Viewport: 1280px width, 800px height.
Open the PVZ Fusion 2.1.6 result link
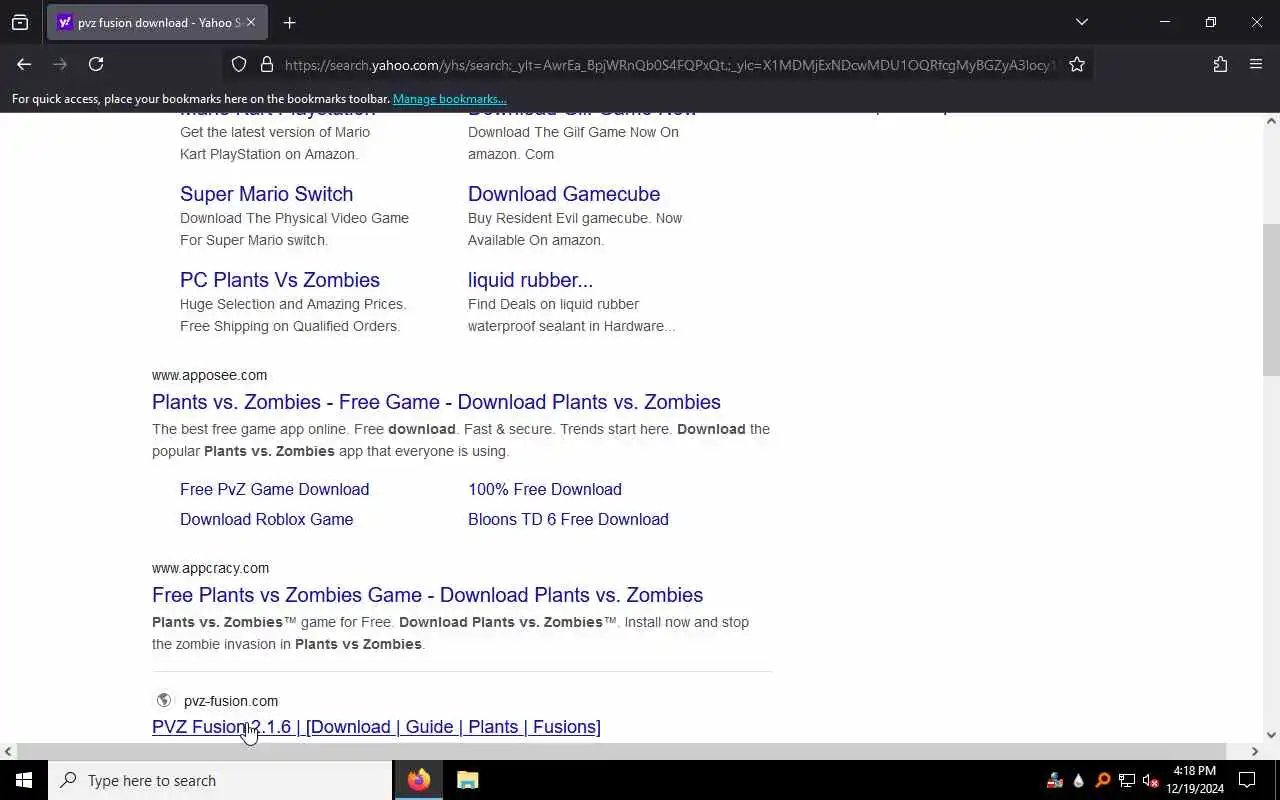click(x=376, y=727)
